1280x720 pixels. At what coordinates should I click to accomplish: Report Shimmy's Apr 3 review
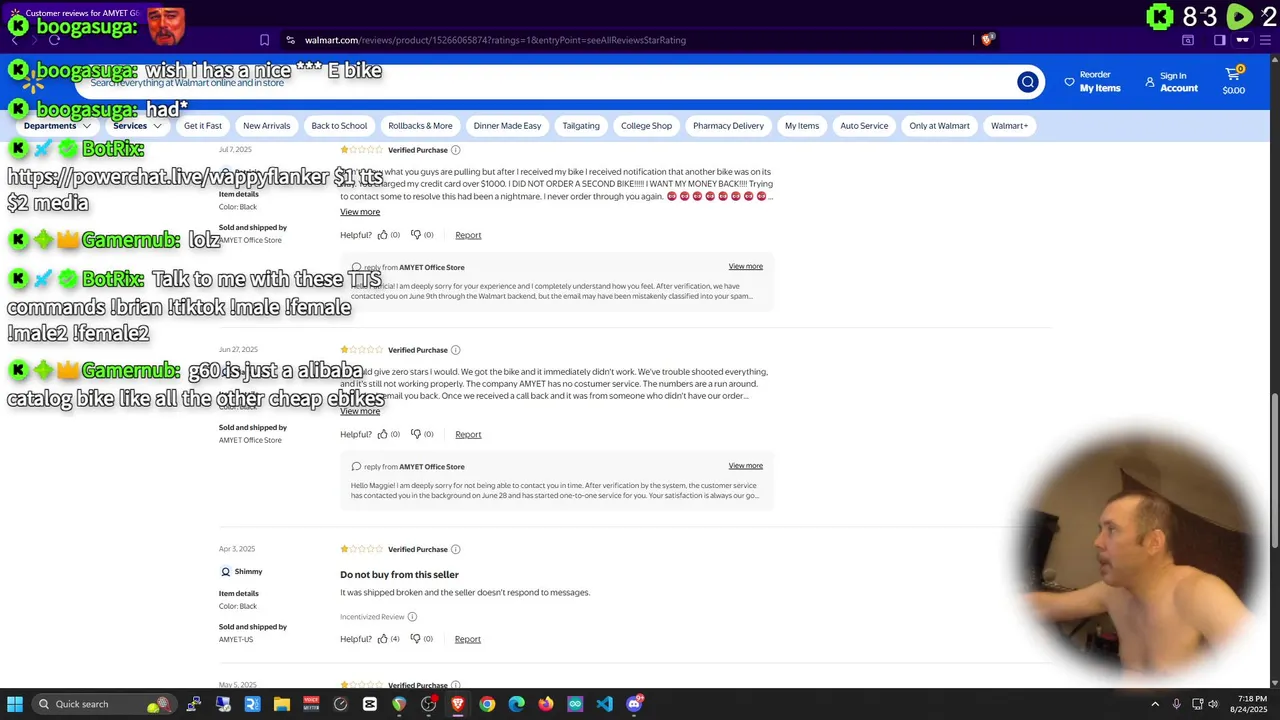pyautogui.click(x=468, y=639)
